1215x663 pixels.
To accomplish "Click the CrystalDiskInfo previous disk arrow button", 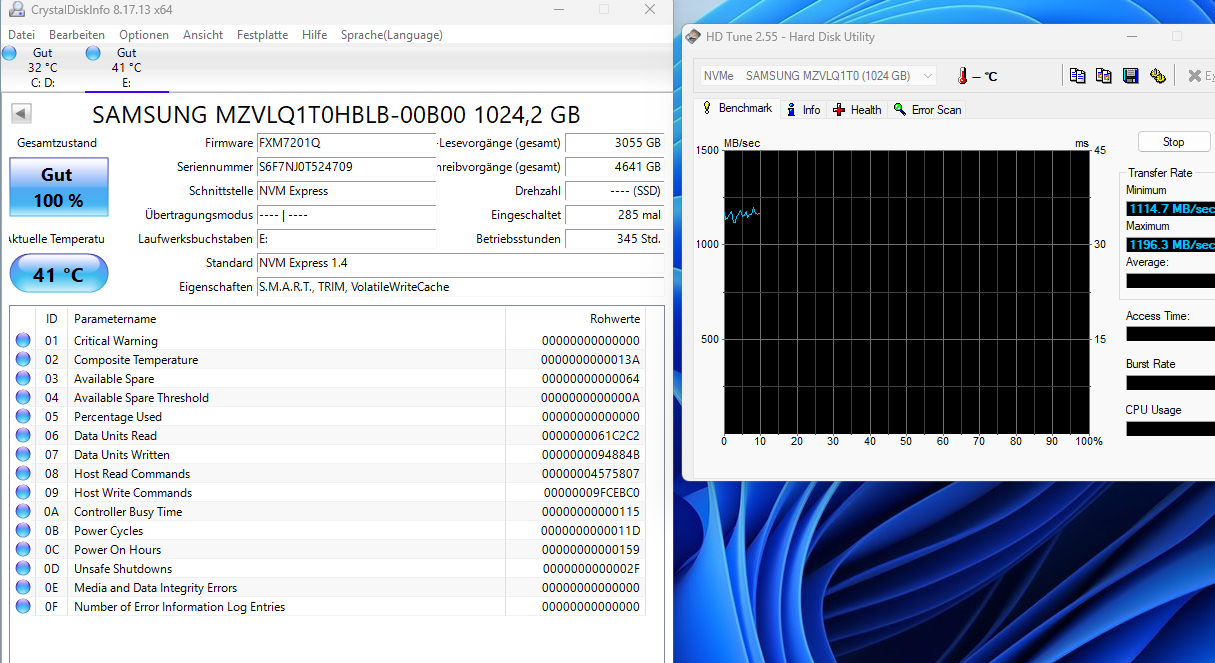I will (21, 114).
